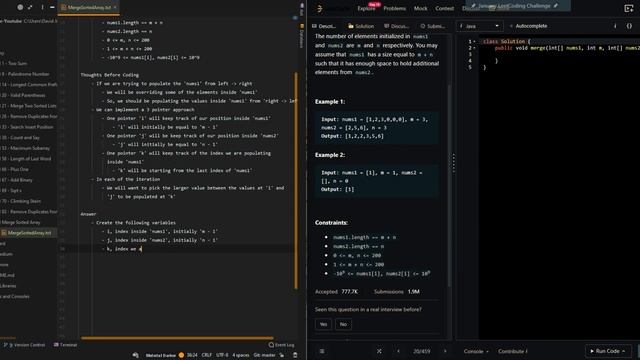The height and width of the screenshot is (360, 640).
Task: Open '1 - Two Sum' in project tree
Action: (15, 64)
